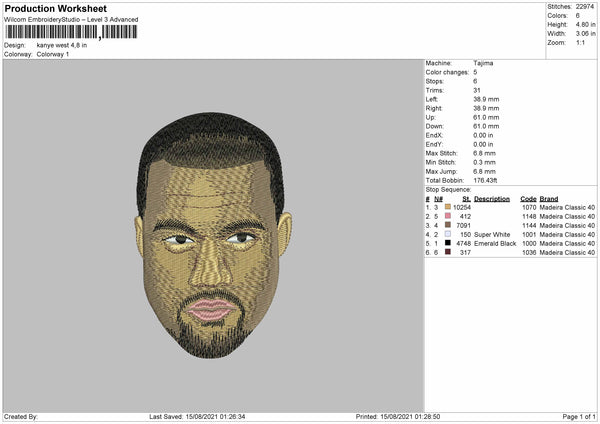Click 'Madeira Classic 40' in the code 1036 row

(x=567, y=253)
